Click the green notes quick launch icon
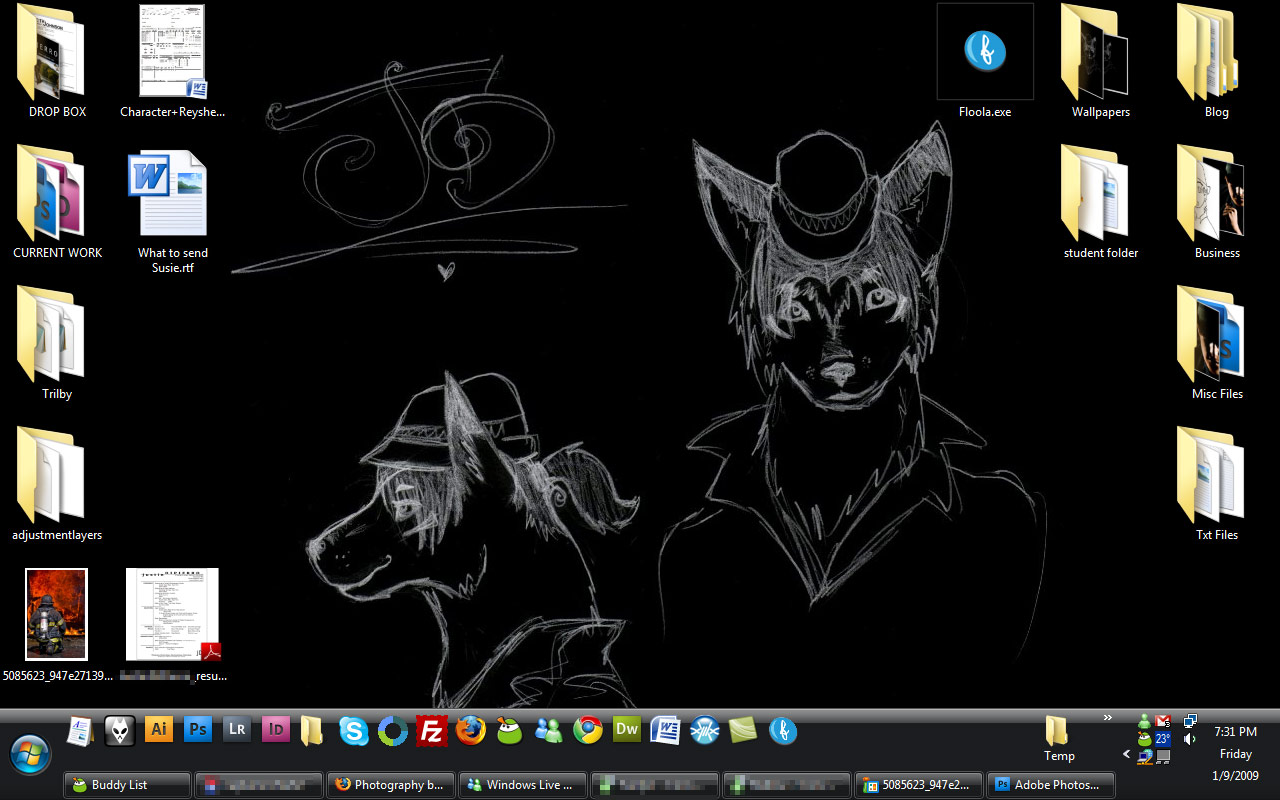Viewport: 1280px width, 800px height. pos(743,731)
